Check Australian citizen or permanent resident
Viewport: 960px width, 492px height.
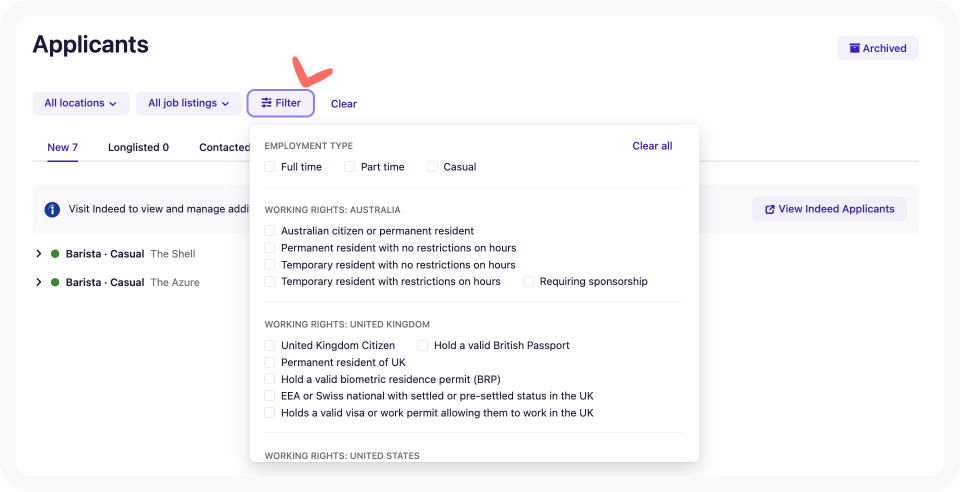click(269, 231)
